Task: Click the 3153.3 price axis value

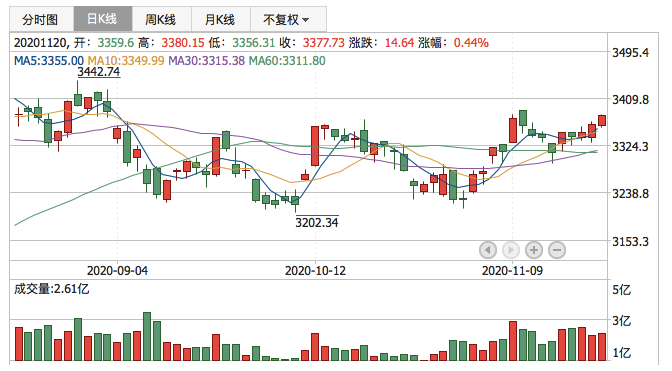Action: 630,242
